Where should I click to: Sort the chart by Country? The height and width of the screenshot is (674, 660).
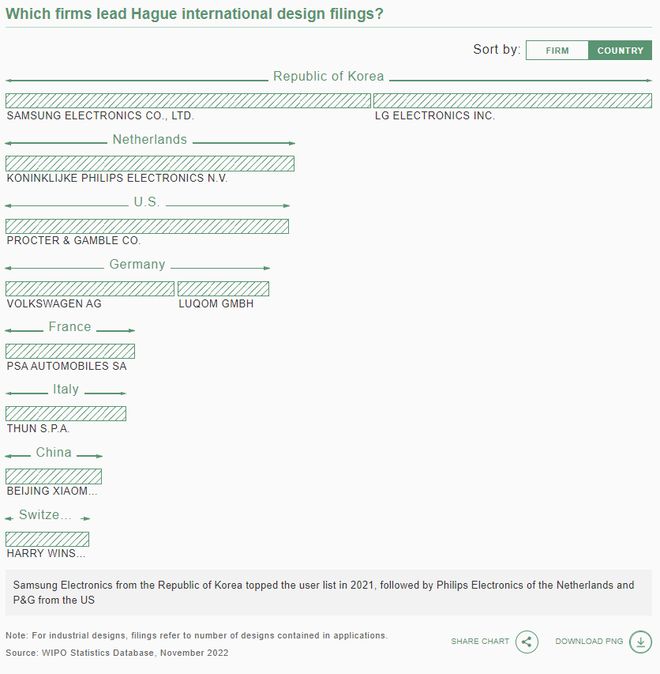[x=620, y=50]
